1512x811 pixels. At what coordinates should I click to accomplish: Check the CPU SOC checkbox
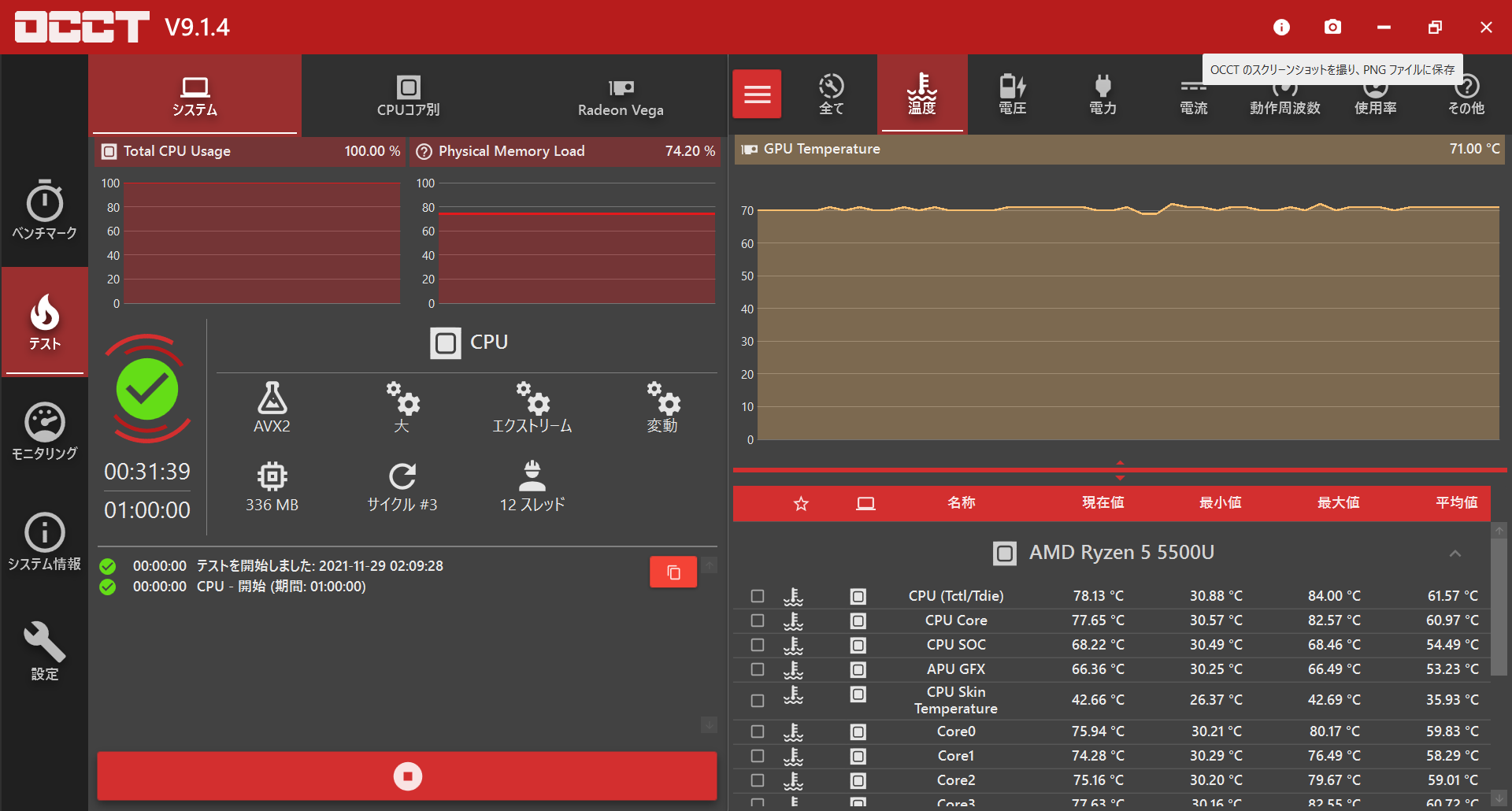tap(758, 645)
